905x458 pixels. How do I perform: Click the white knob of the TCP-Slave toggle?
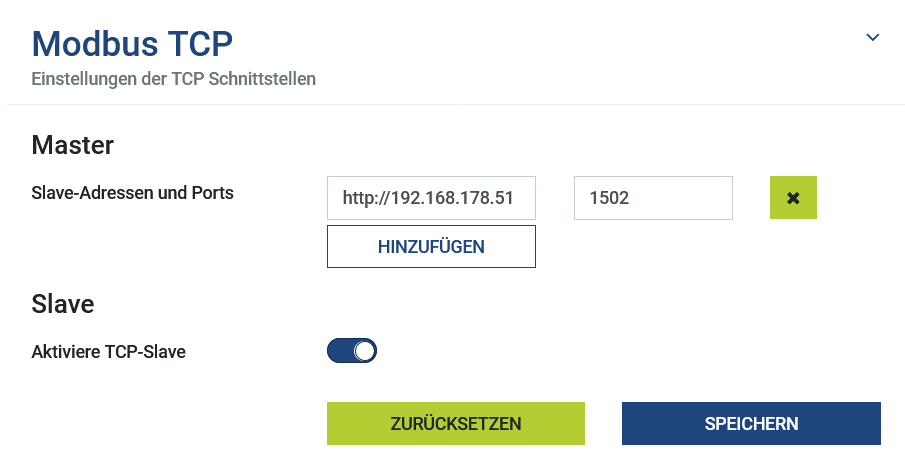(x=364, y=351)
